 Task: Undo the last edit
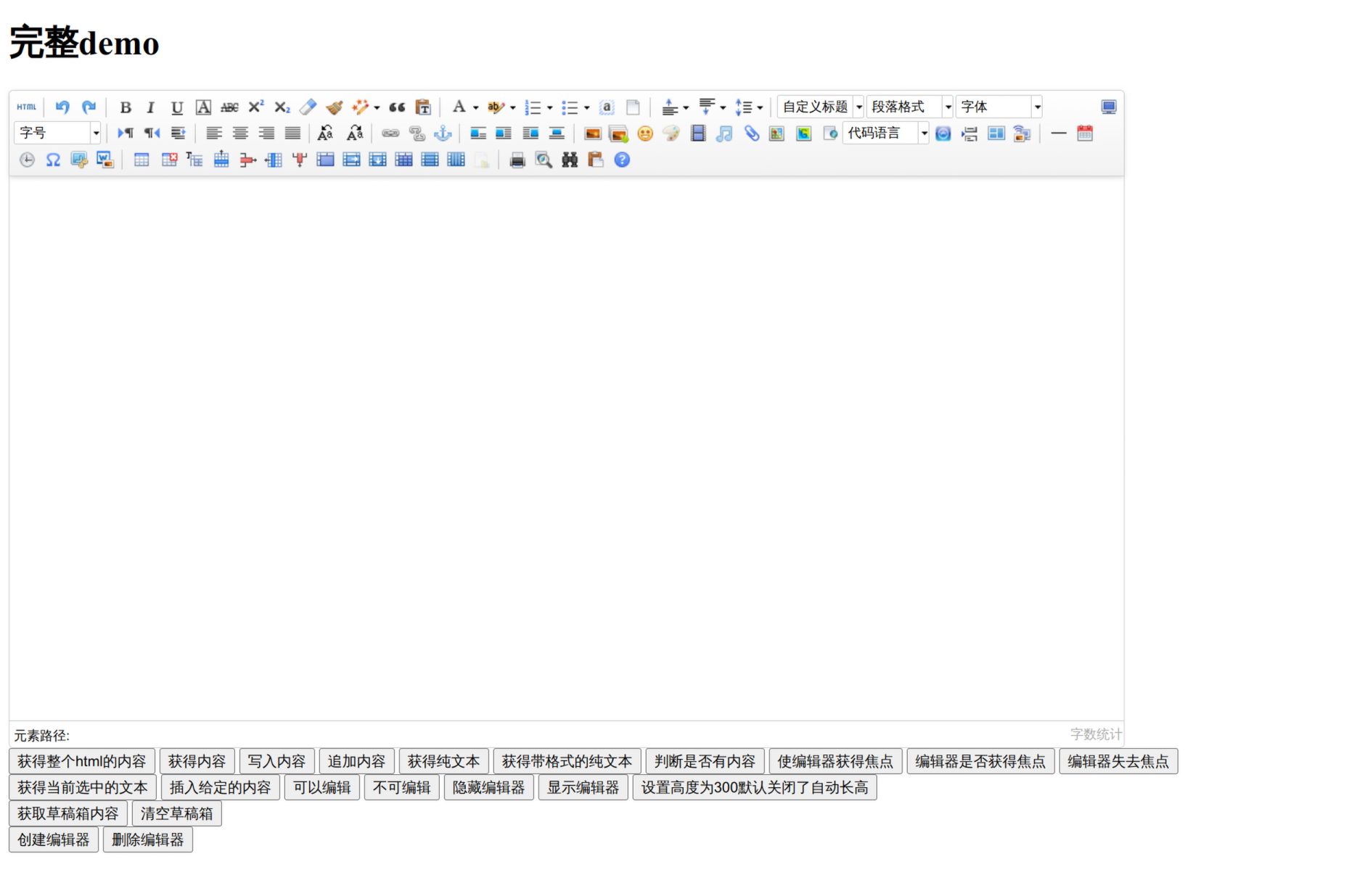pos(62,107)
